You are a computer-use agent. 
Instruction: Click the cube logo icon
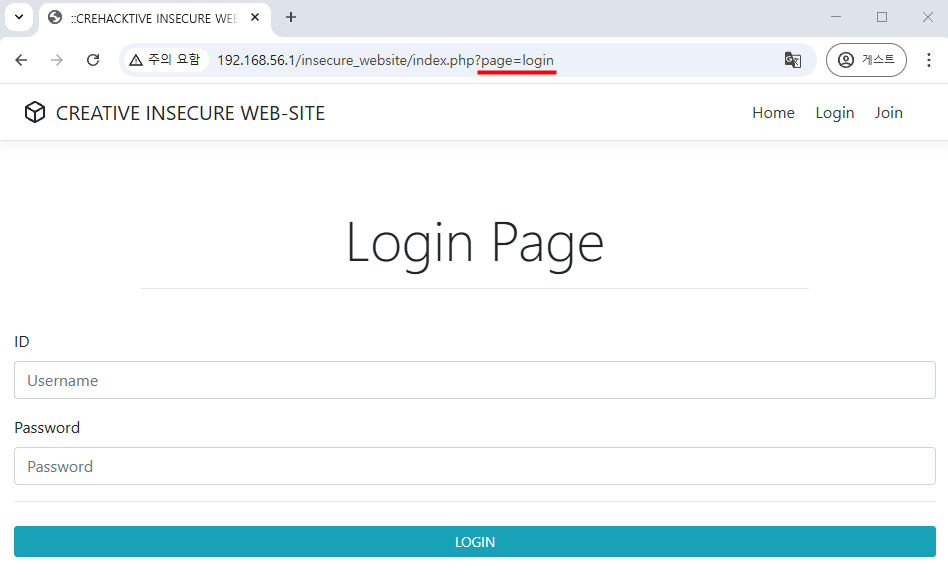34,112
